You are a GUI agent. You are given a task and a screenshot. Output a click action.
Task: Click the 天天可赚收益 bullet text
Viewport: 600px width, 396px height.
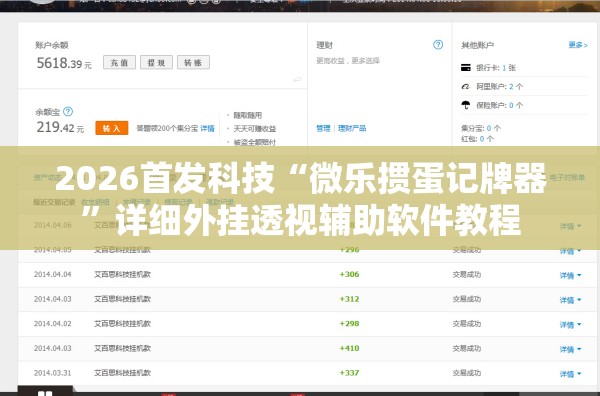click(254, 129)
